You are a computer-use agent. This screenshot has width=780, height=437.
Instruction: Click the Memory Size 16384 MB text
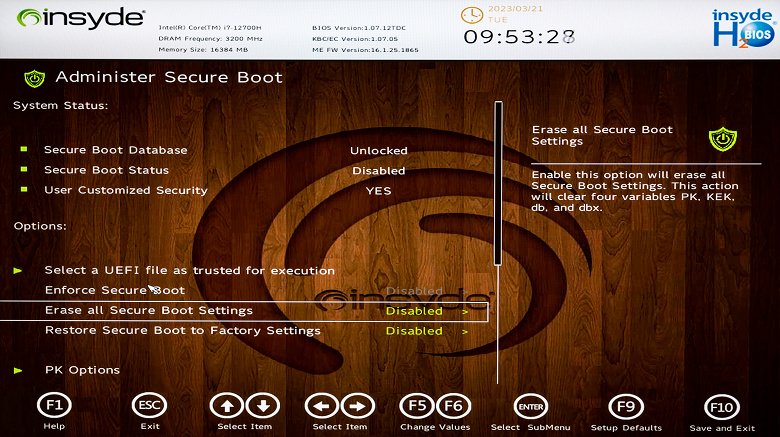coord(203,50)
